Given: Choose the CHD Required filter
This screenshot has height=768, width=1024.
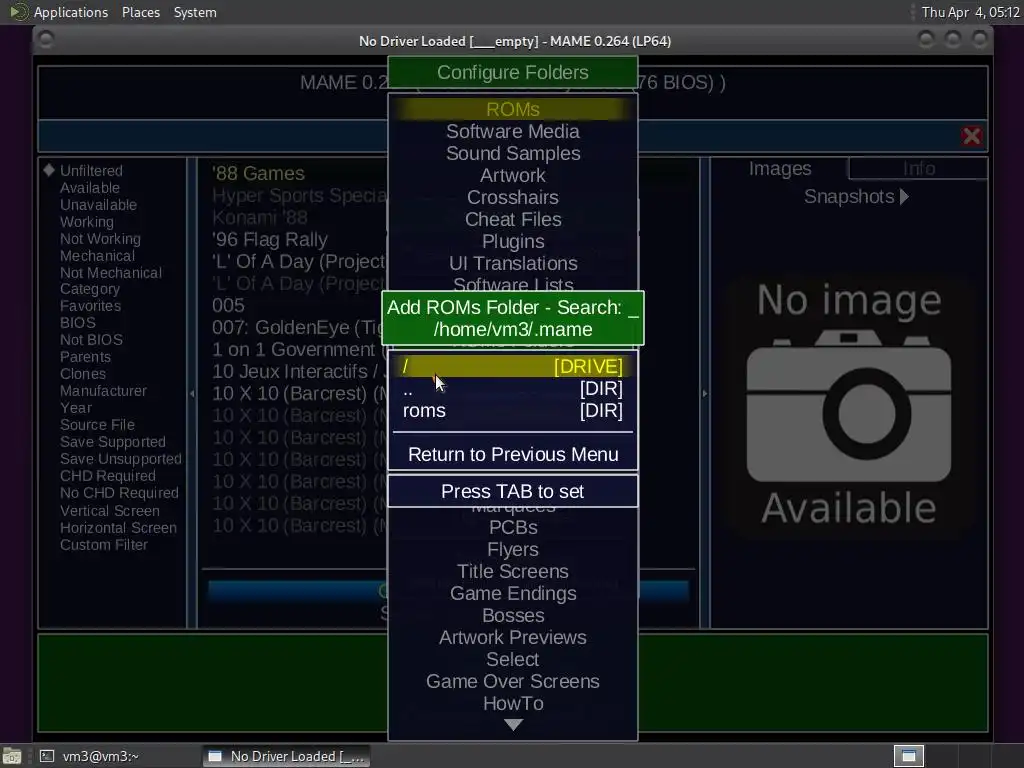Looking at the screenshot, I should pos(108,475).
